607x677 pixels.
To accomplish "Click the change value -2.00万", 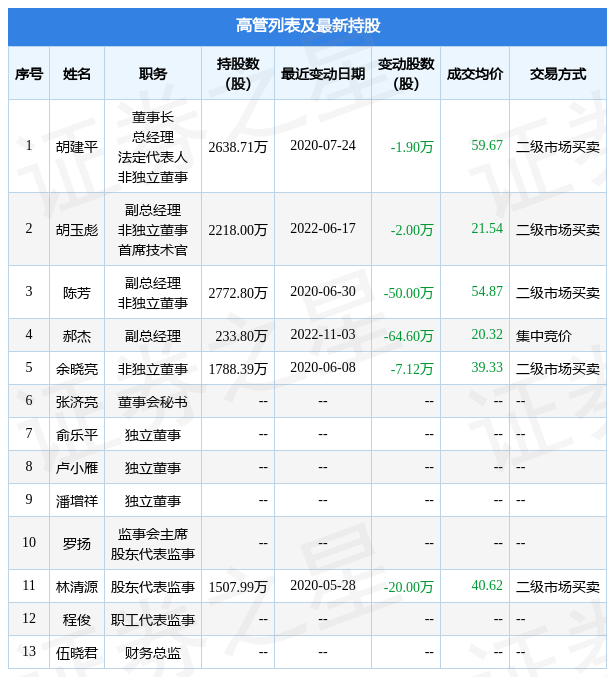I will [x=412, y=230].
